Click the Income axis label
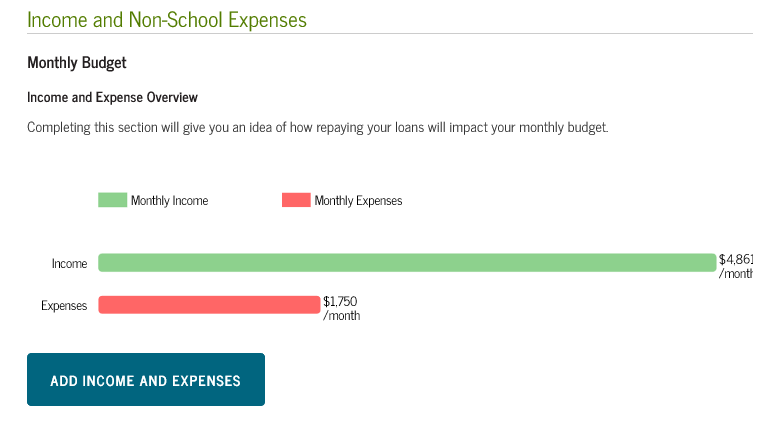Viewport: 779px width, 424px height. (x=69, y=264)
